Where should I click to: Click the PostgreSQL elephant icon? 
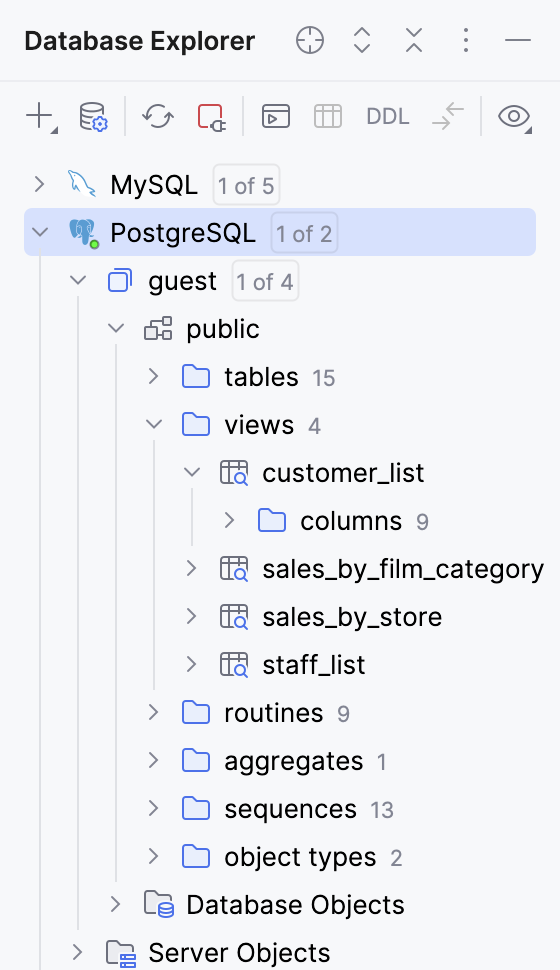pyautogui.click(x=84, y=233)
